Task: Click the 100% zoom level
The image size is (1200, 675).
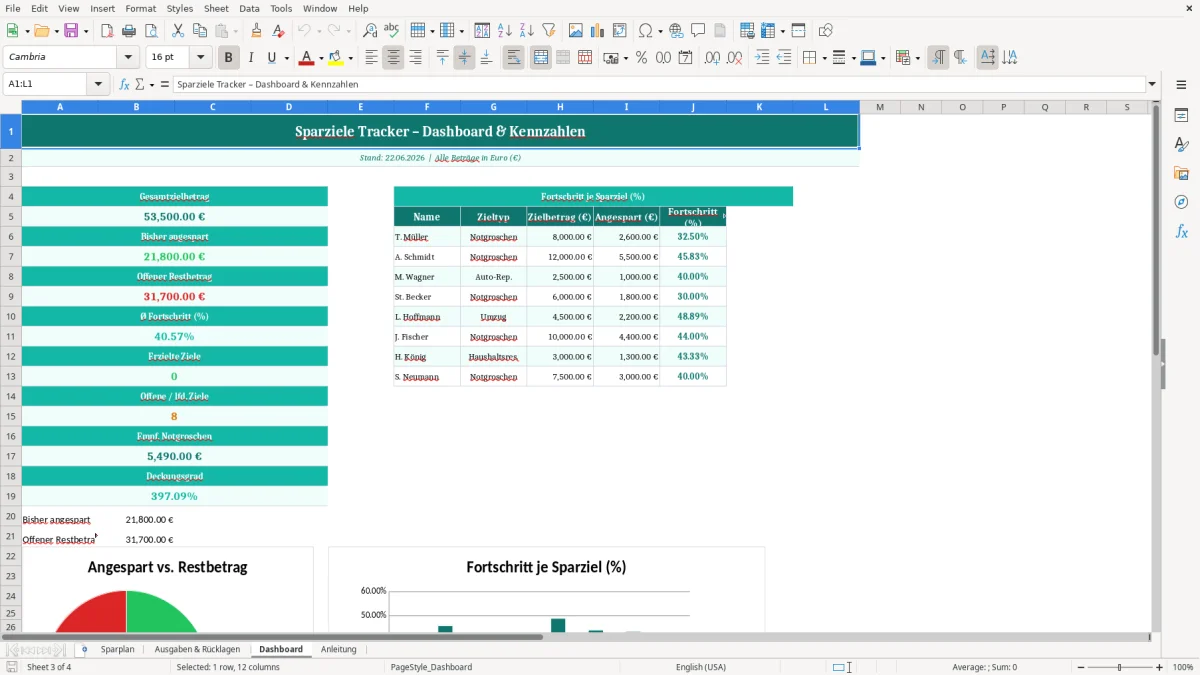Action: (1183, 667)
